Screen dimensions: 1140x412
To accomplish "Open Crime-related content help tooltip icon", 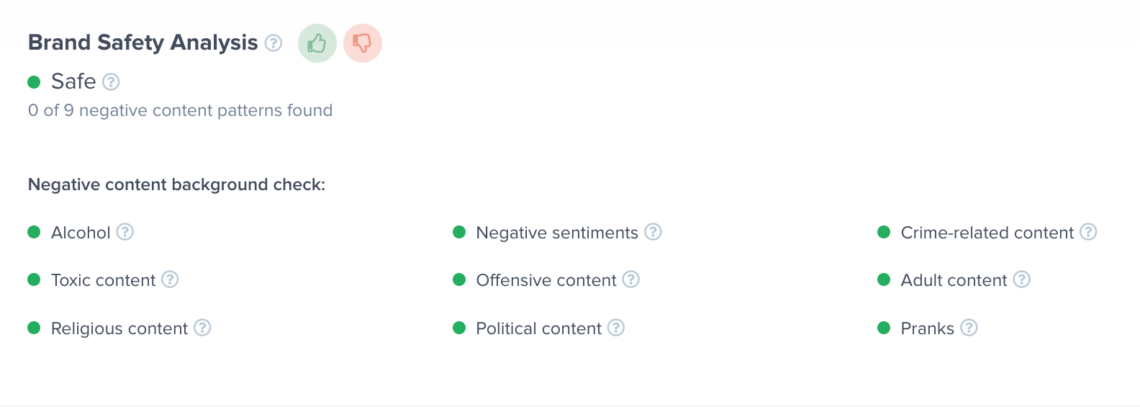I will [1088, 232].
